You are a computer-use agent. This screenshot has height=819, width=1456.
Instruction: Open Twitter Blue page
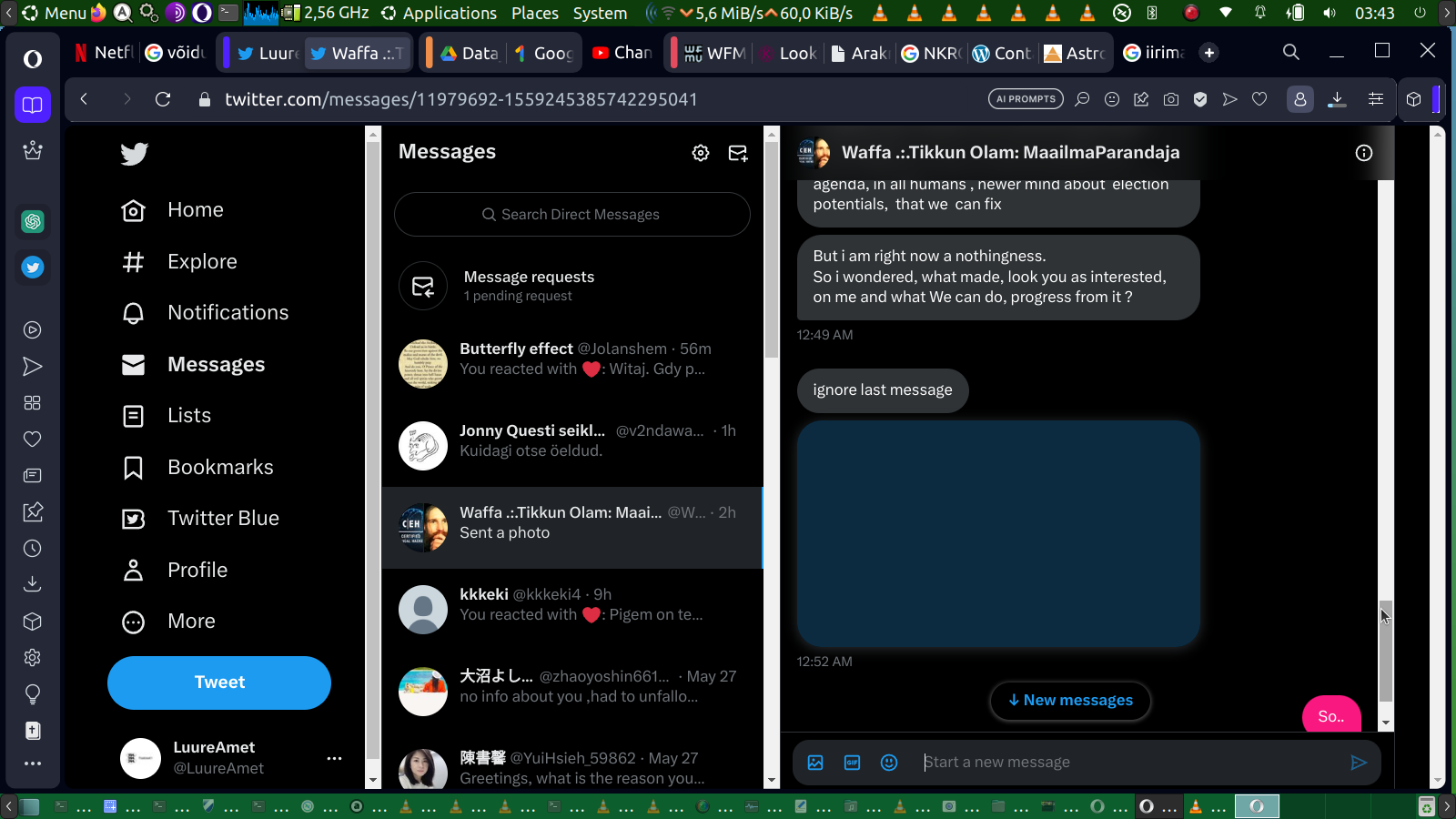tap(201, 519)
